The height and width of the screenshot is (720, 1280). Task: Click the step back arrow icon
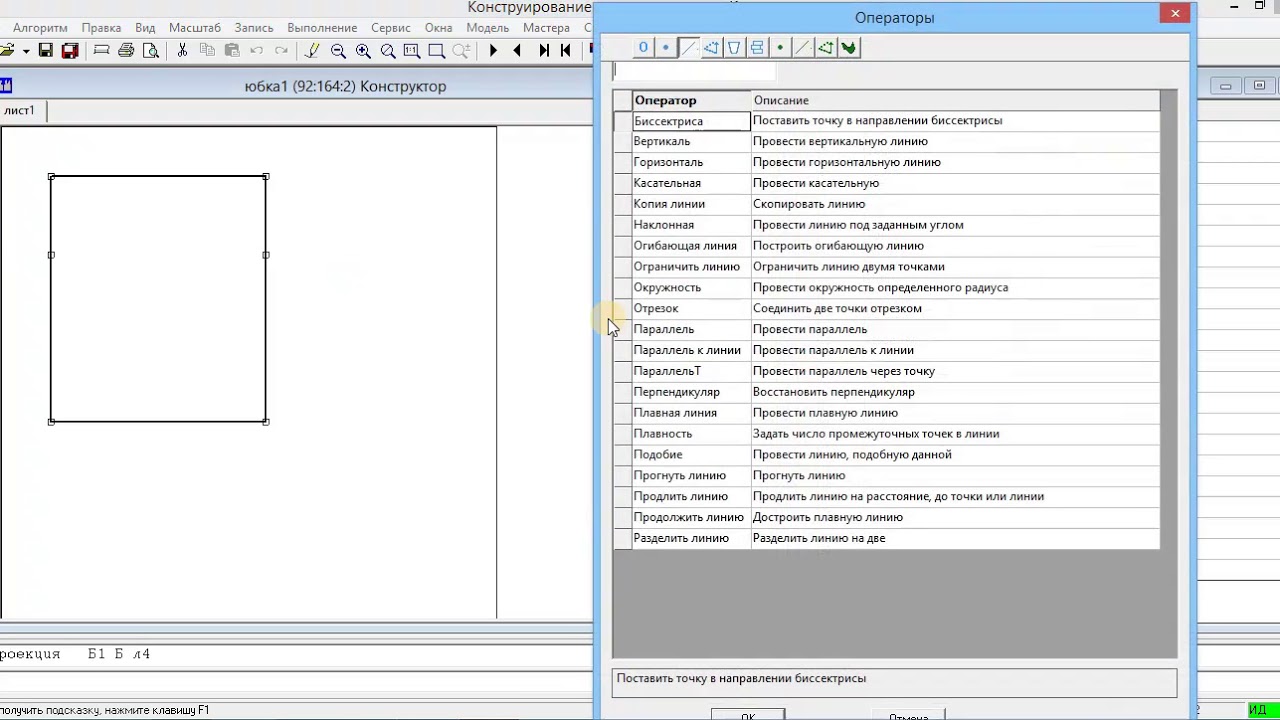point(517,50)
